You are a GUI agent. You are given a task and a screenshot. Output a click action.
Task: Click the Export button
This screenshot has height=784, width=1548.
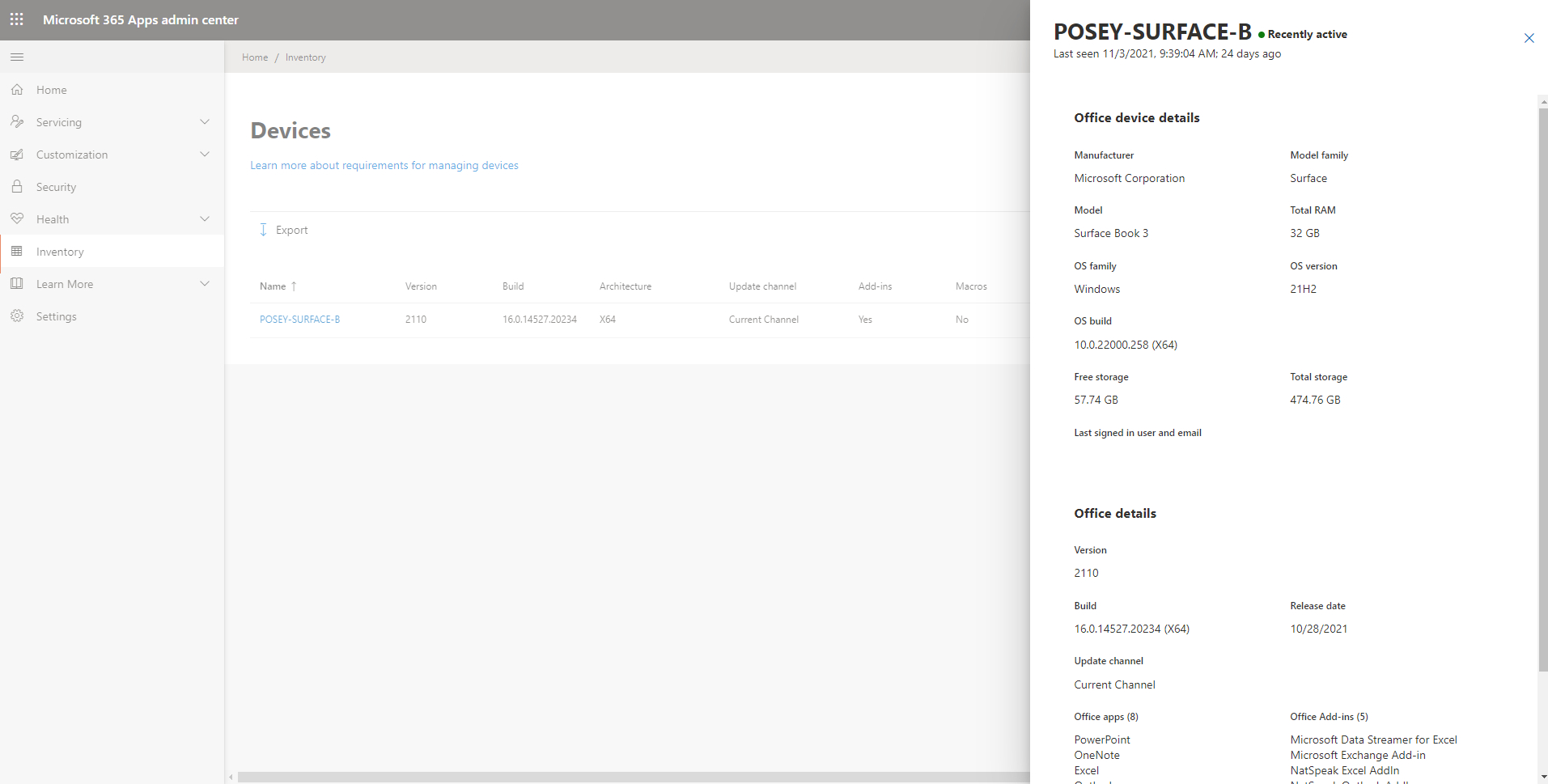[x=284, y=230]
